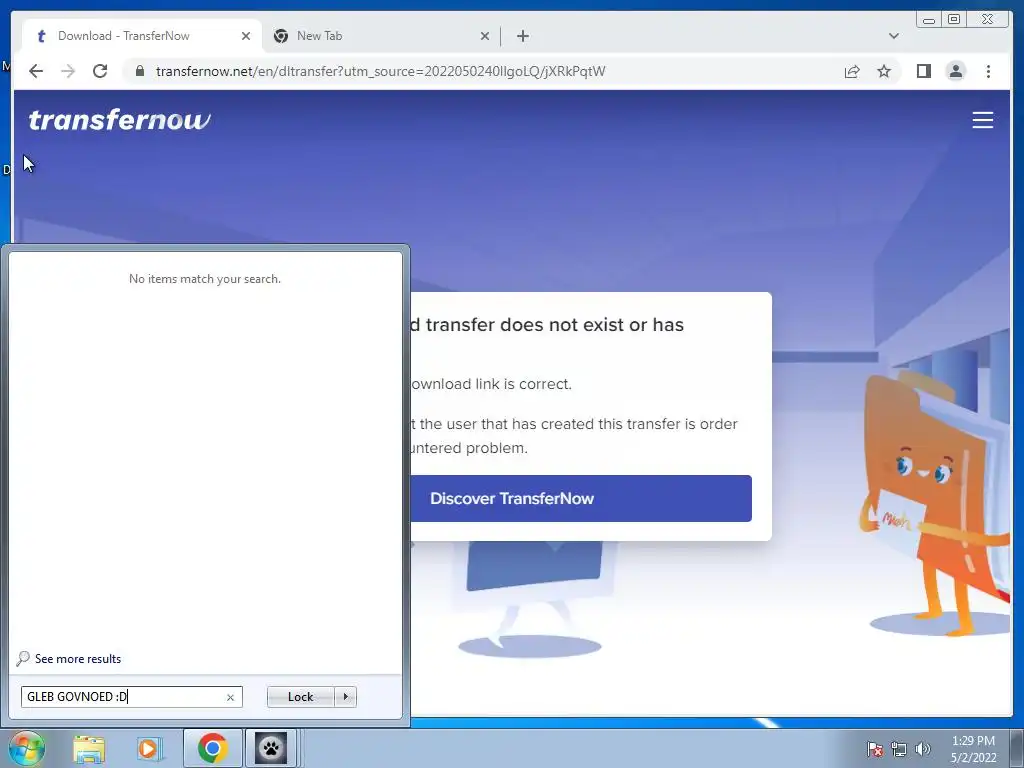Screen dimensions: 1024x768
Task: Open the Chrome profile avatar menu
Action: click(x=955, y=71)
